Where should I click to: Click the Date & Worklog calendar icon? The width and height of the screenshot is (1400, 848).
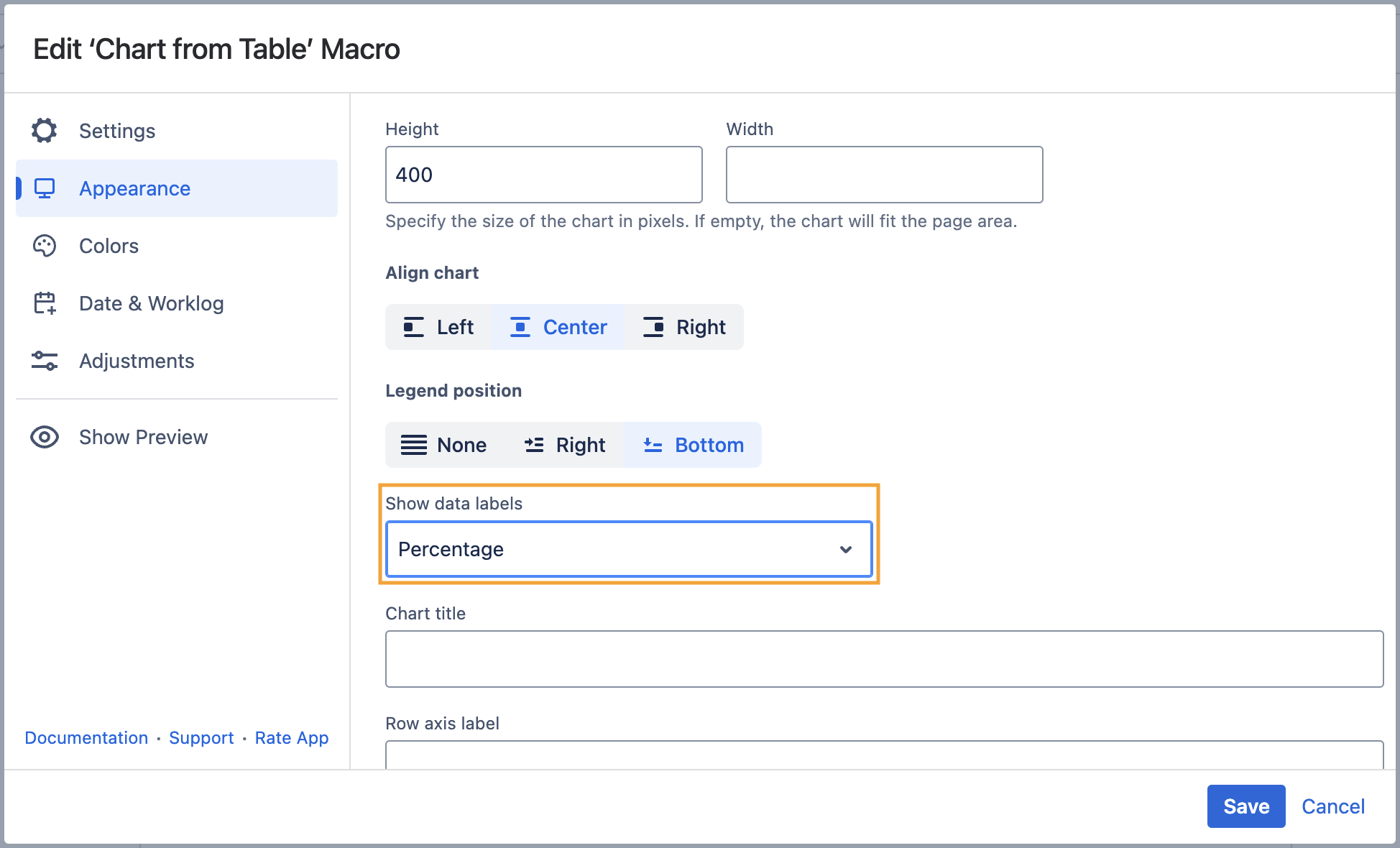pyautogui.click(x=45, y=303)
